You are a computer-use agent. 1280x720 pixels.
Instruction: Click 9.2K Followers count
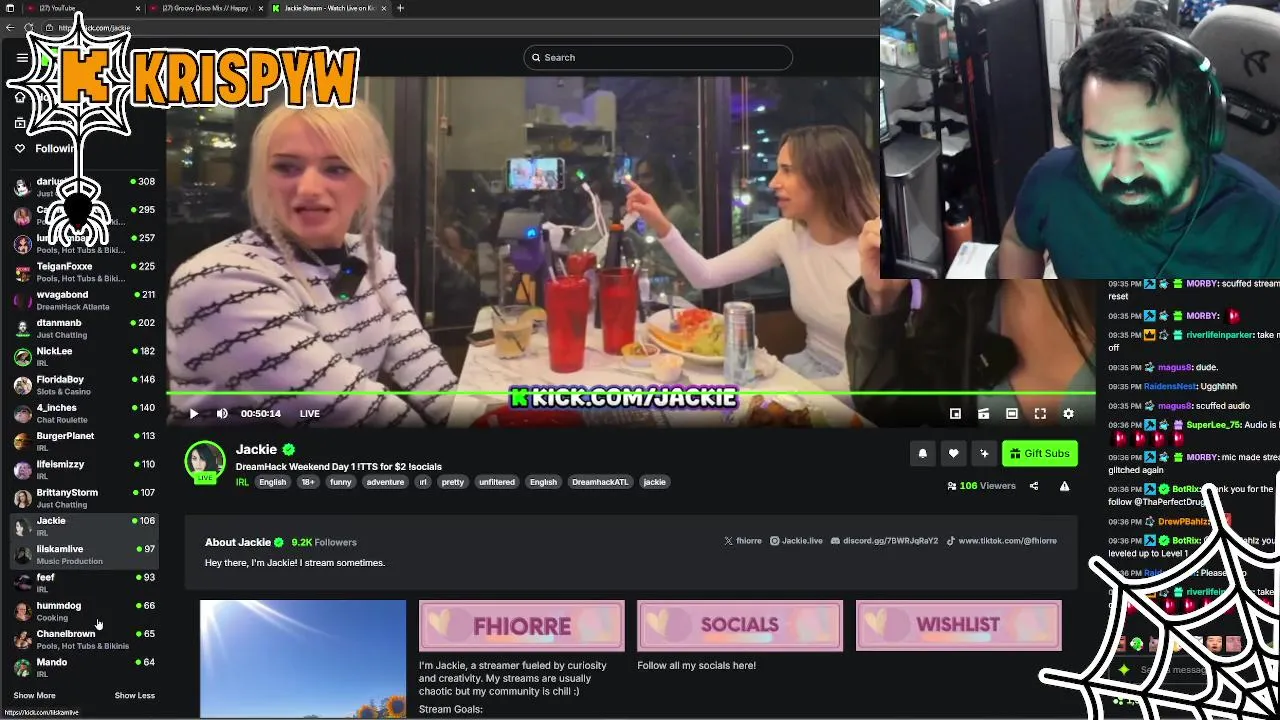click(x=324, y=542)
